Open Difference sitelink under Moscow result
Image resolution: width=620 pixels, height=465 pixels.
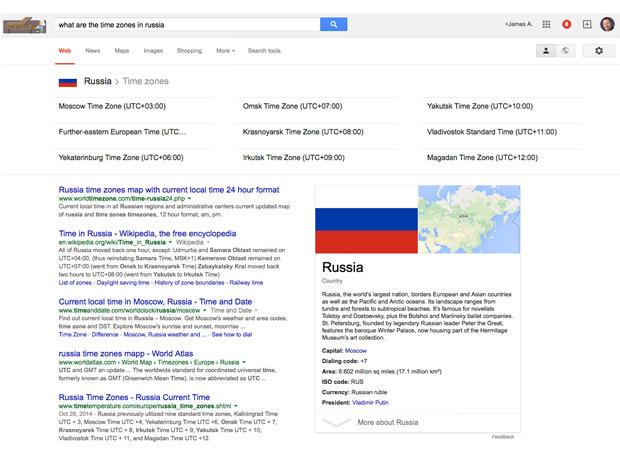(x=105, y=335)
